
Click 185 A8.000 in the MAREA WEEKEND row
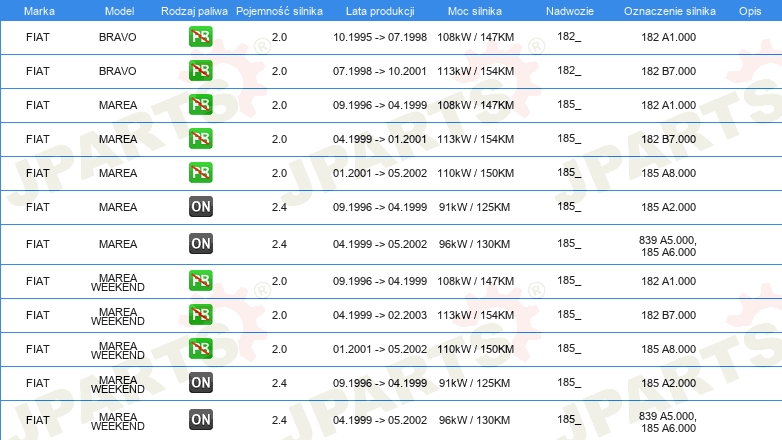pos(668,349)
